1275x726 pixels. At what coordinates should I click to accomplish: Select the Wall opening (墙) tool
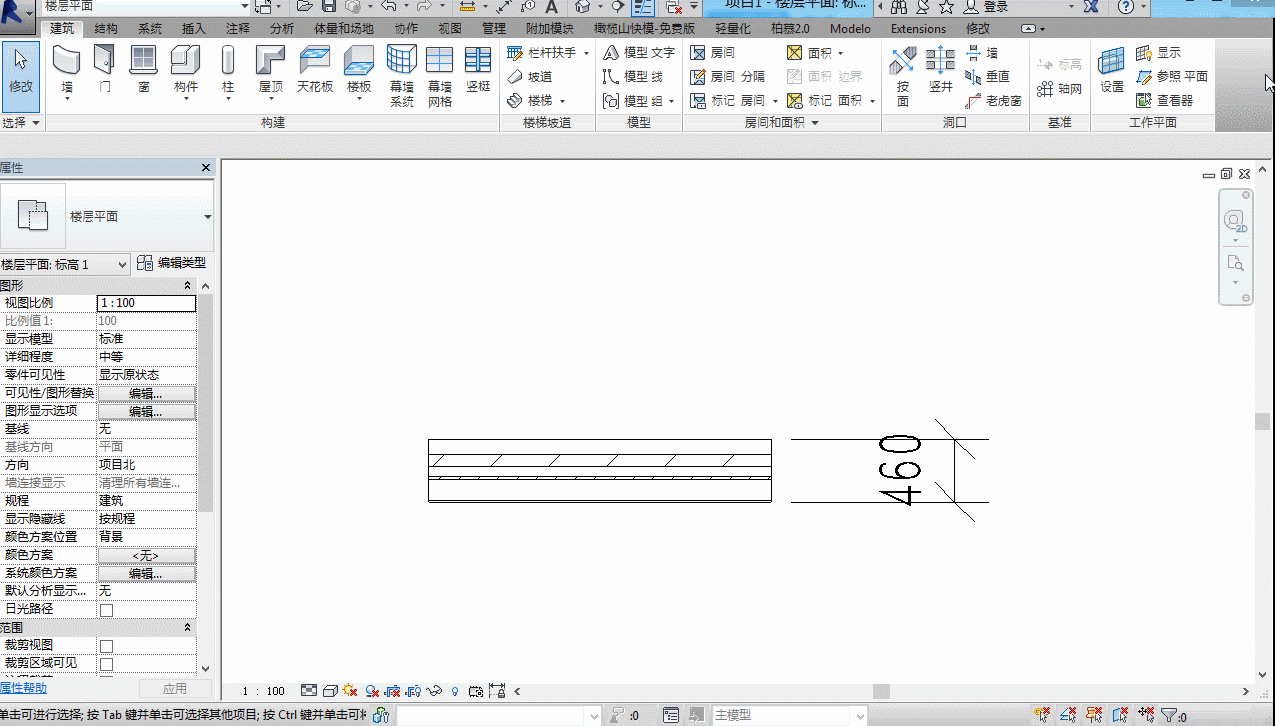pos(982,52)
